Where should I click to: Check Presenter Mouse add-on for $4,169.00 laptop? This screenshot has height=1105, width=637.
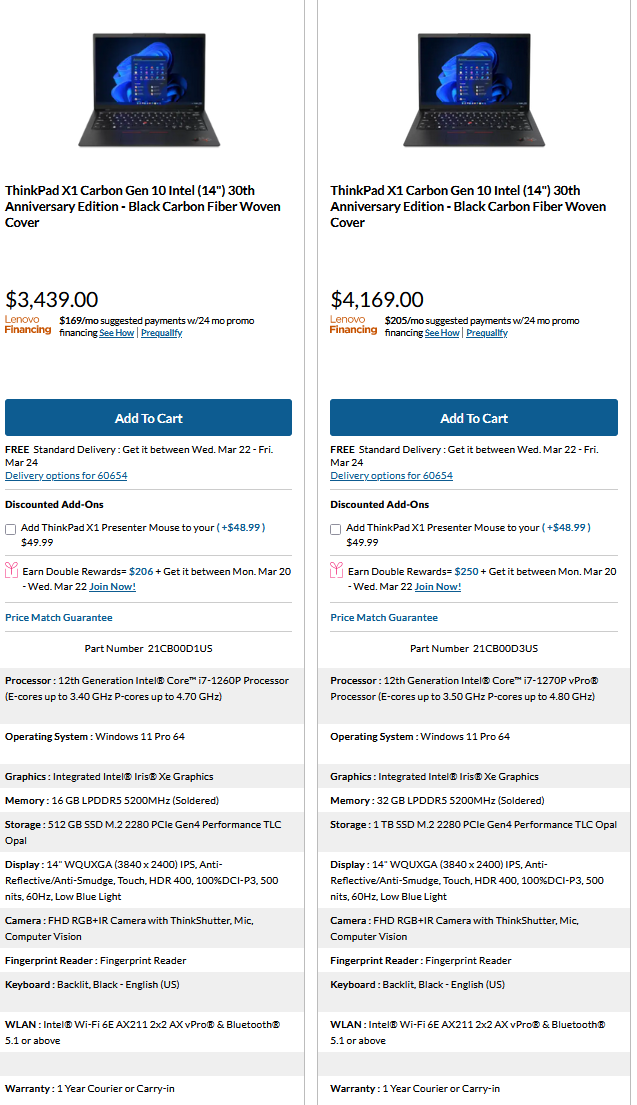336,529
